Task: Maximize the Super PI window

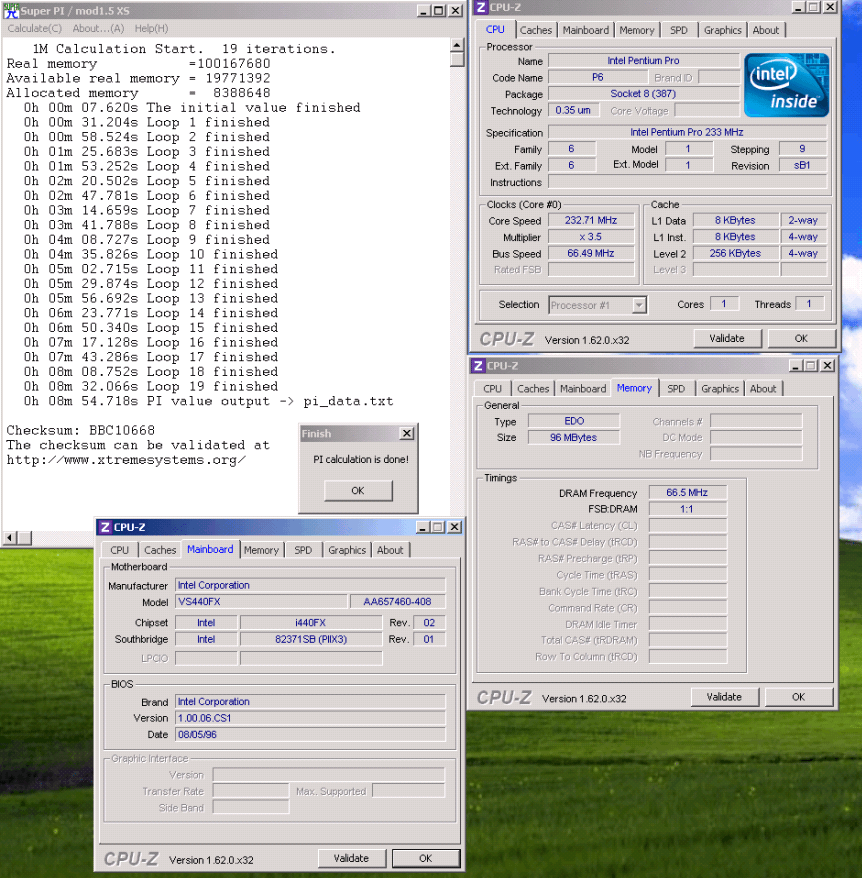Action: pyautogui.click(x=441, y=10)
